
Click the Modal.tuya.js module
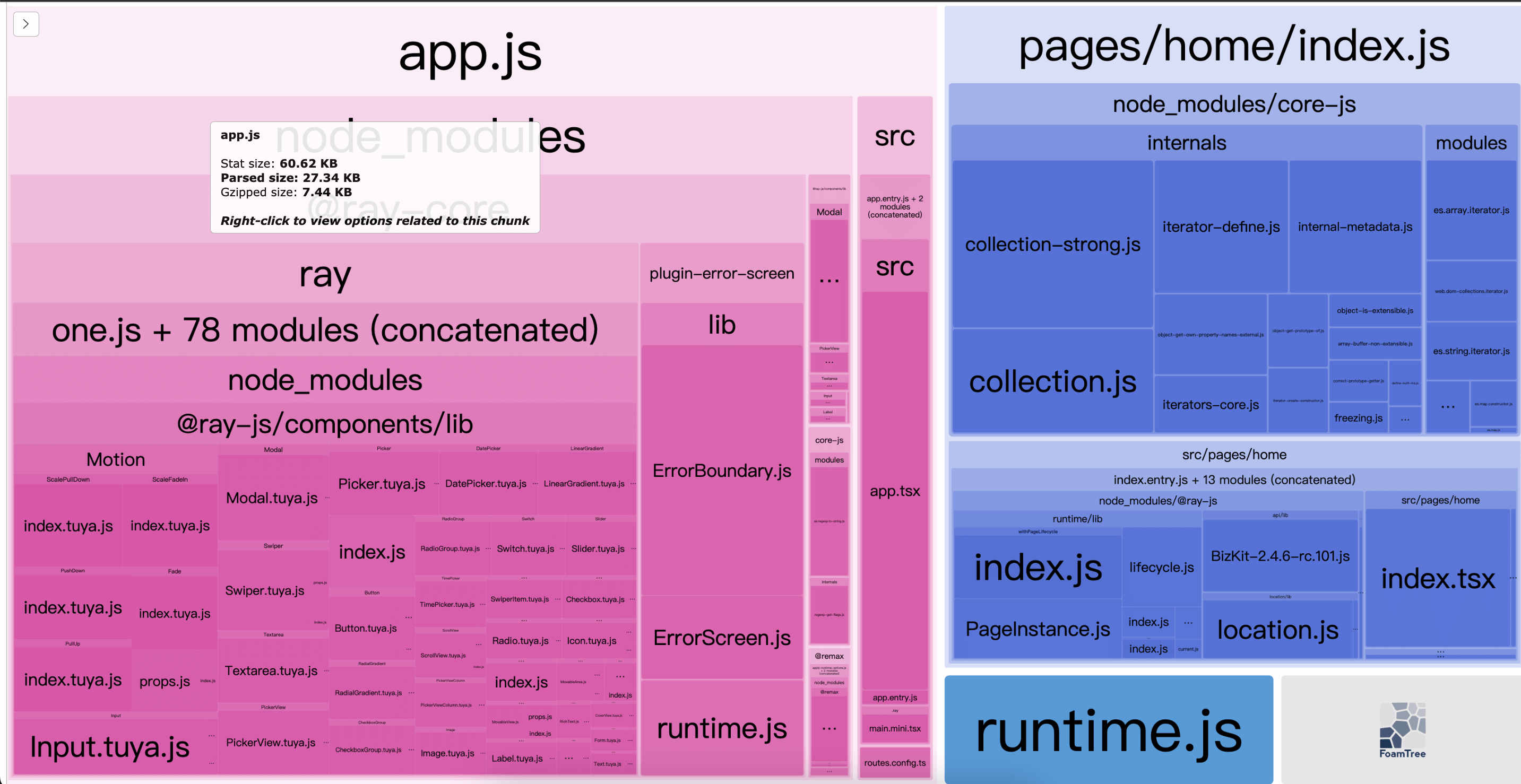coord(272,498)
